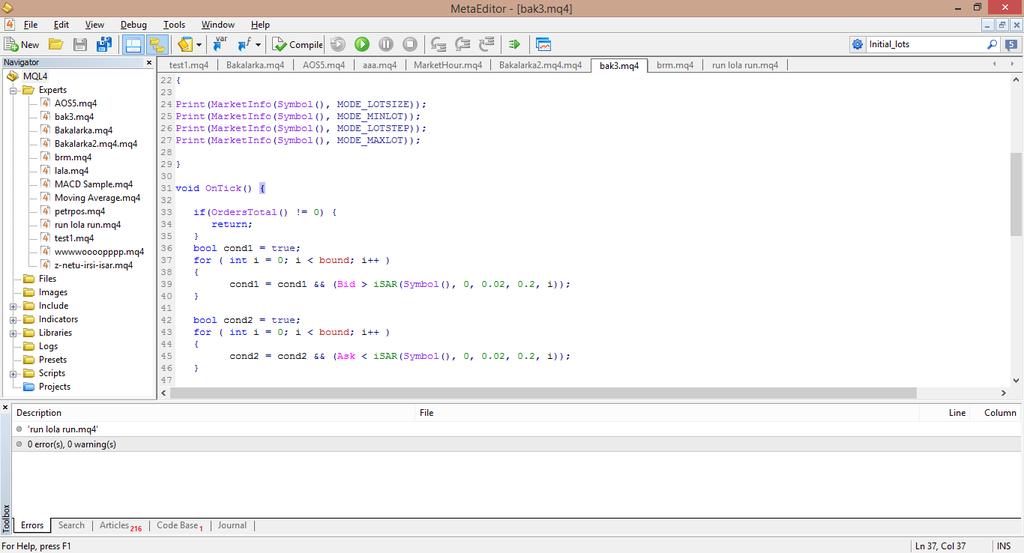
Task: Click the blue icon right of search magnifier
Action: pos(1011,44)
